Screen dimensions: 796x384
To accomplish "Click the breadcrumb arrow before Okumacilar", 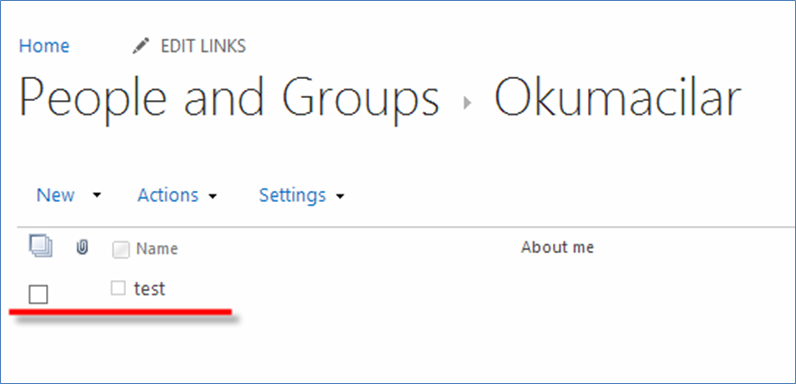I will (x=467, y=103).
